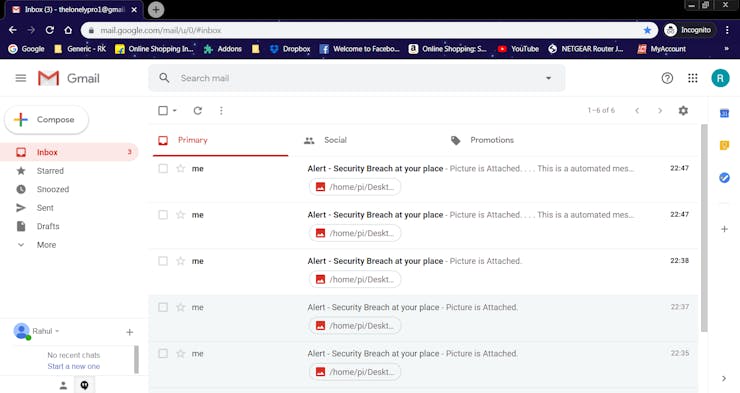Screen dimensions: 740x393
Task: Go to browser home page
Action: pyautogui.click(x=68, y=30)
